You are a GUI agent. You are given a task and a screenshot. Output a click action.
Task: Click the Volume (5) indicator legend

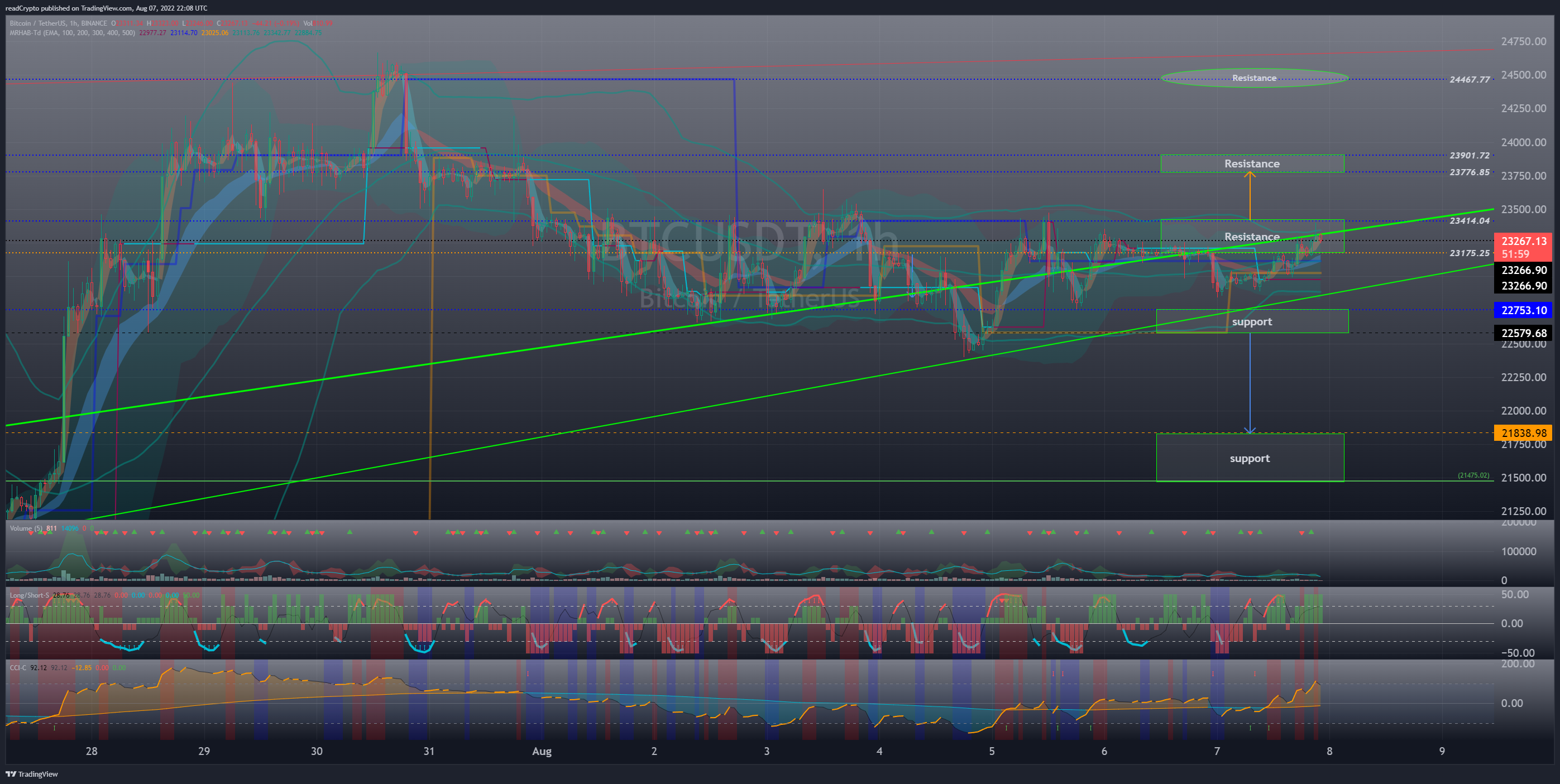26,528
